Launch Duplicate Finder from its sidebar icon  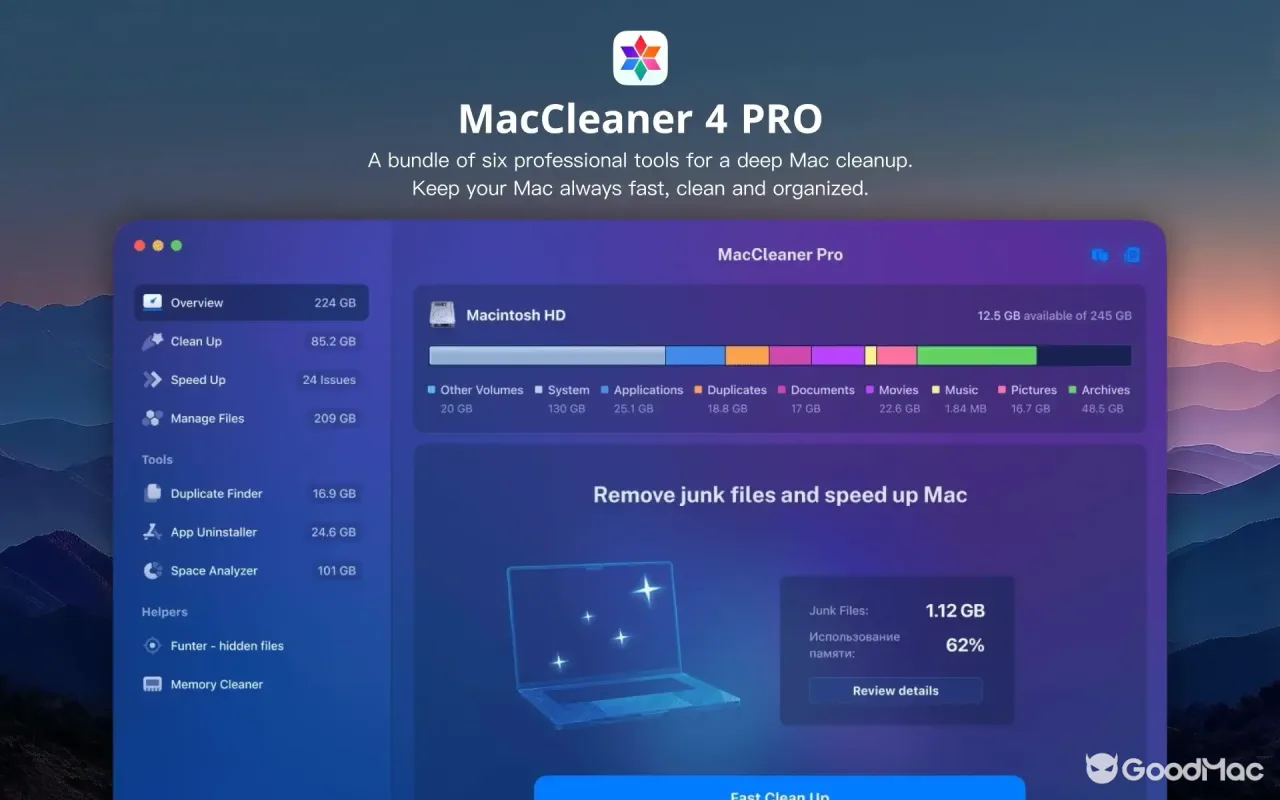click(x=152, y=493)
